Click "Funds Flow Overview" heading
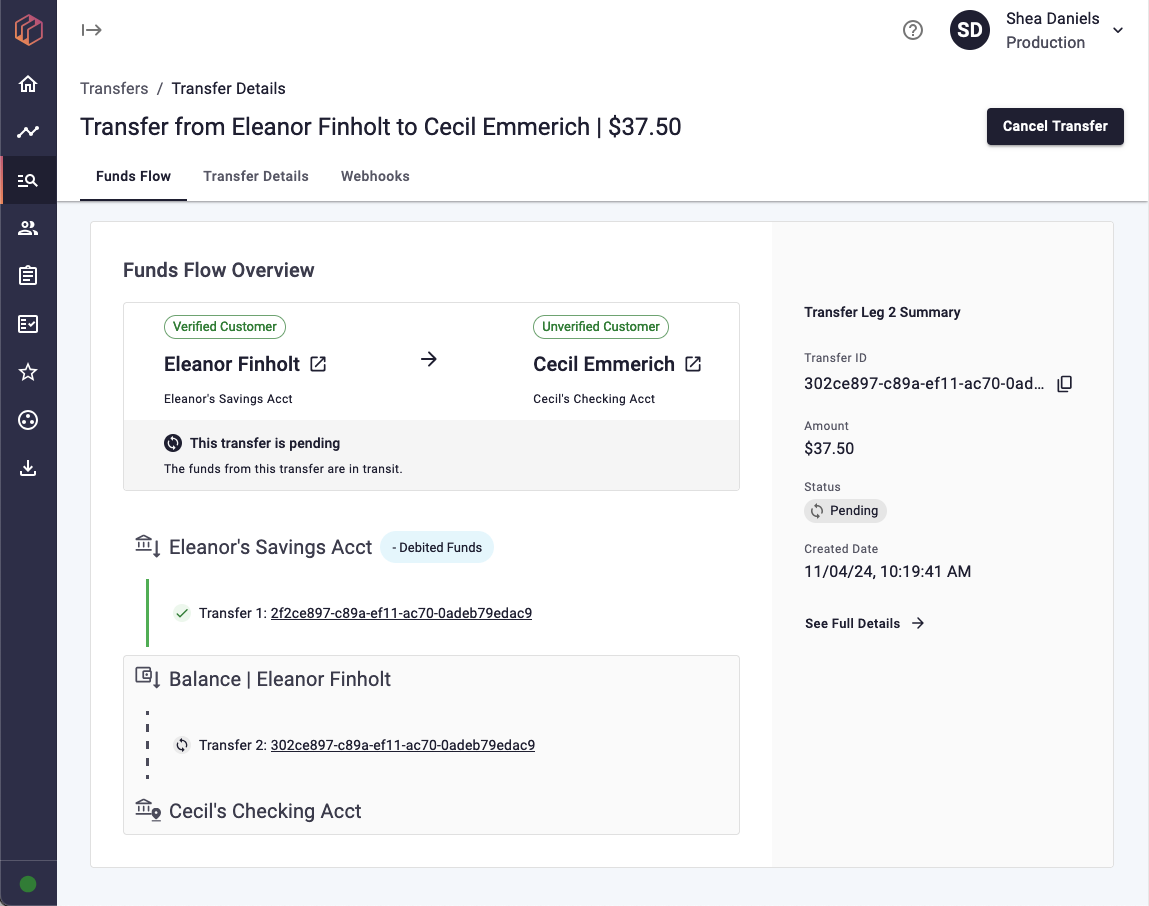1149x906 pixels. click(218, 270)
